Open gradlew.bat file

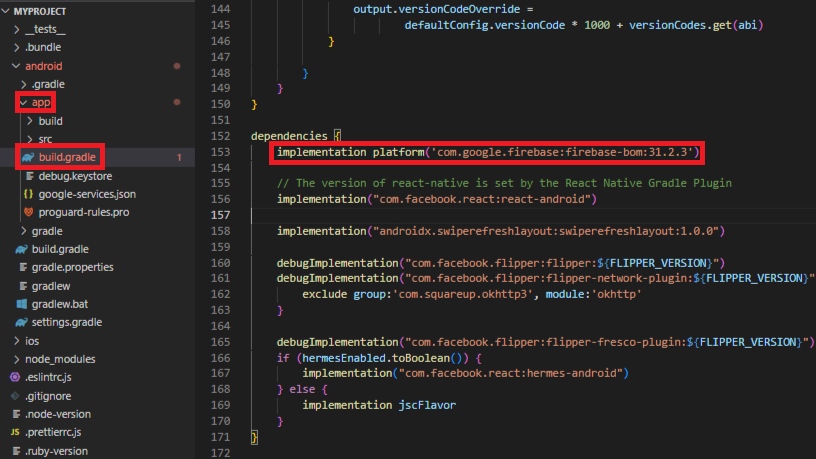coord(60,304)
